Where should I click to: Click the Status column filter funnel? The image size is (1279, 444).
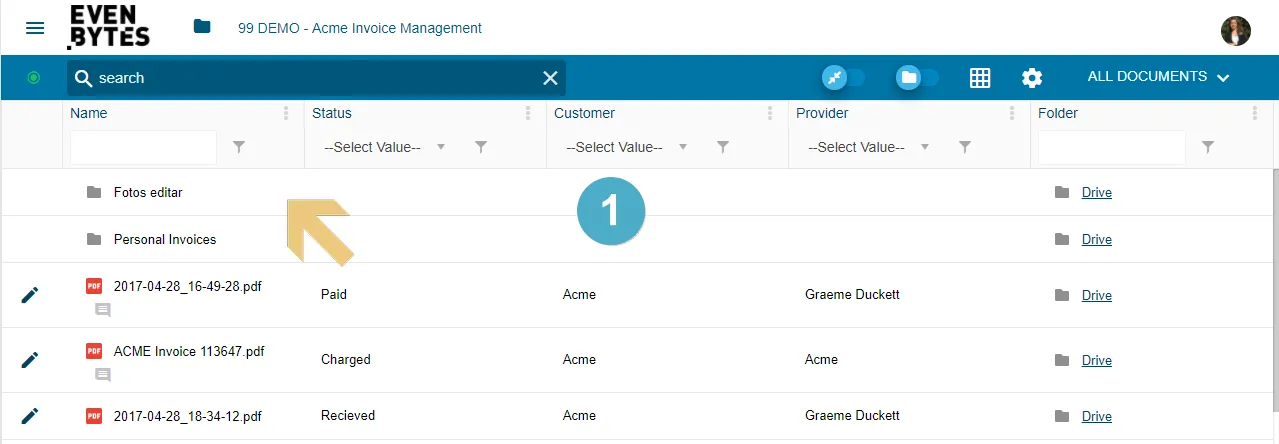[x=481, y=147]
